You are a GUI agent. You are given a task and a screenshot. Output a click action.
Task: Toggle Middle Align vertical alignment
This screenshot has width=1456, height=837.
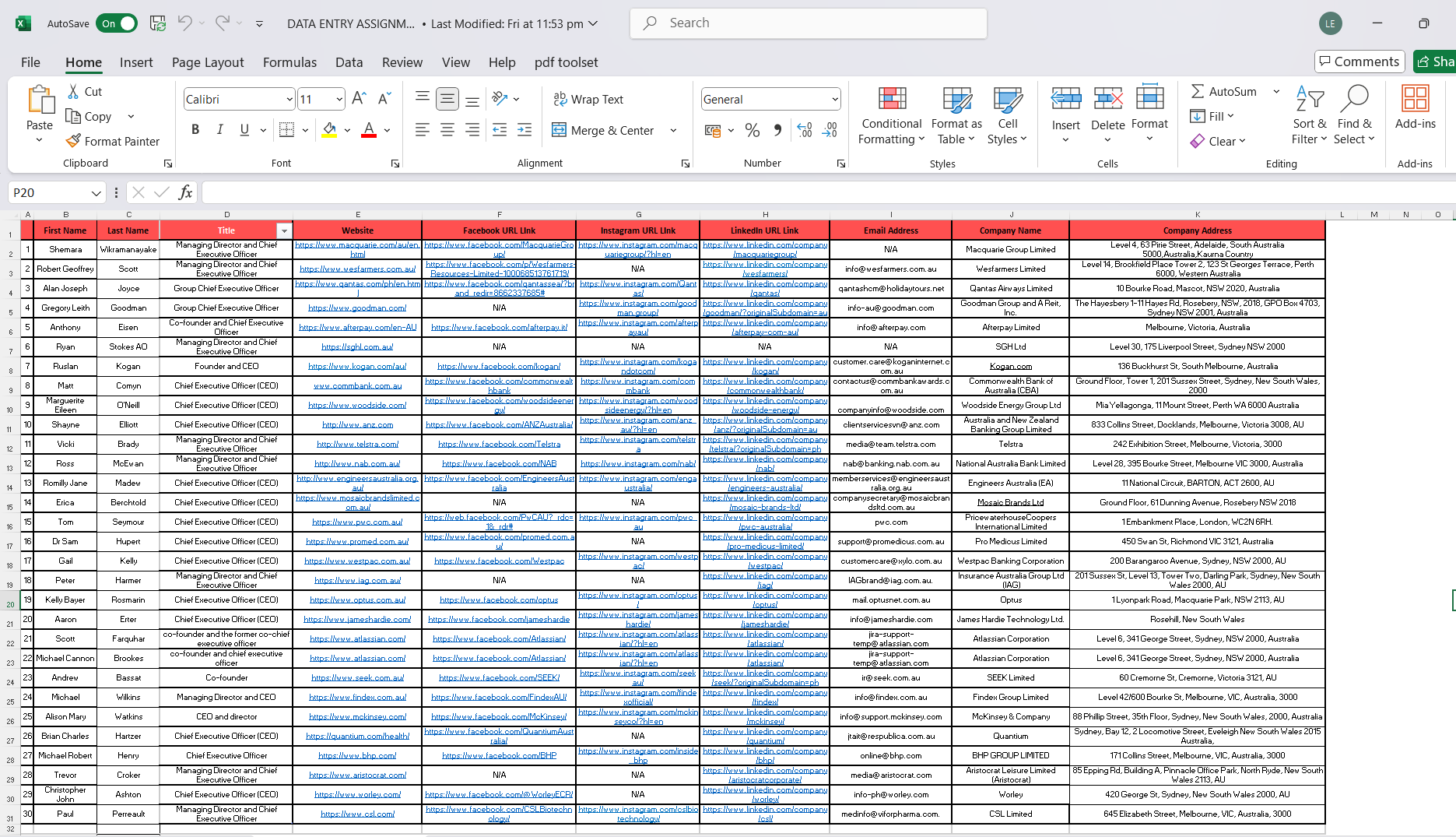447,99
